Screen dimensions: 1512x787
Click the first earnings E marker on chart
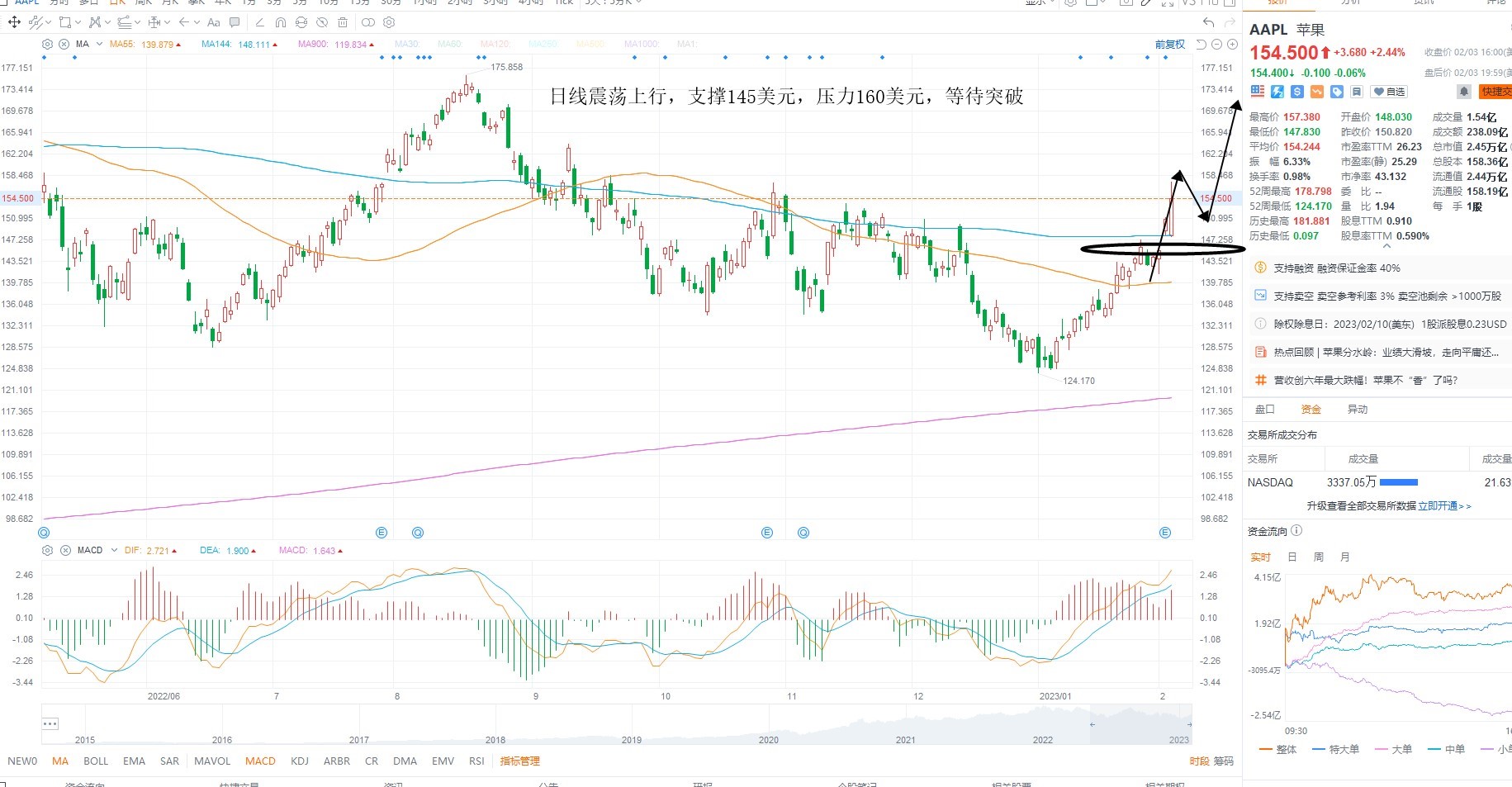[382, 533]
